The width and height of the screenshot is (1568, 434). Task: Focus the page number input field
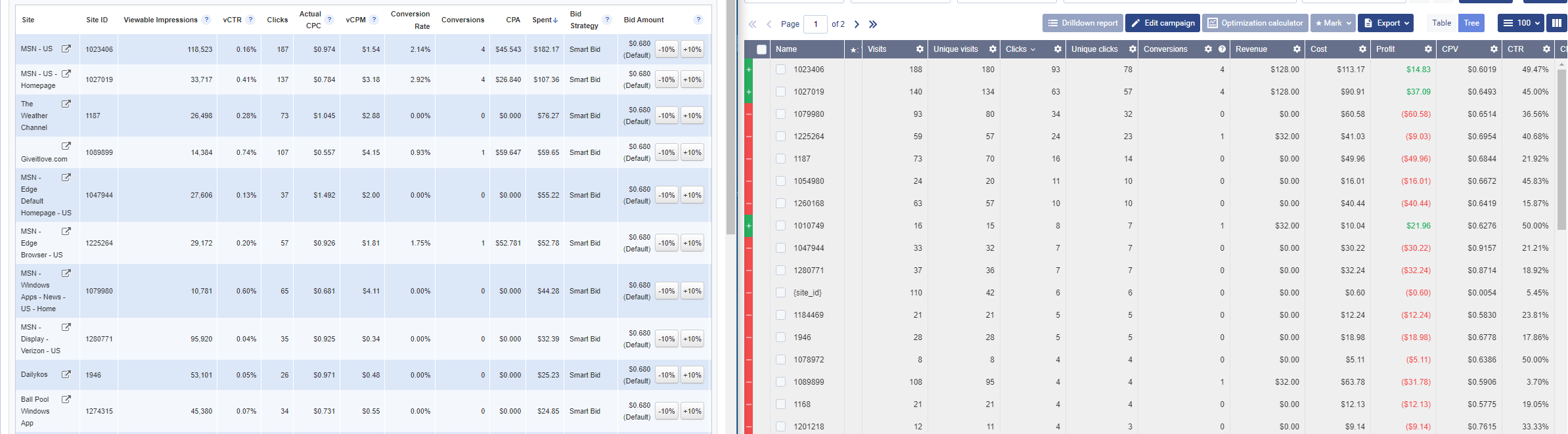point(816,24)
